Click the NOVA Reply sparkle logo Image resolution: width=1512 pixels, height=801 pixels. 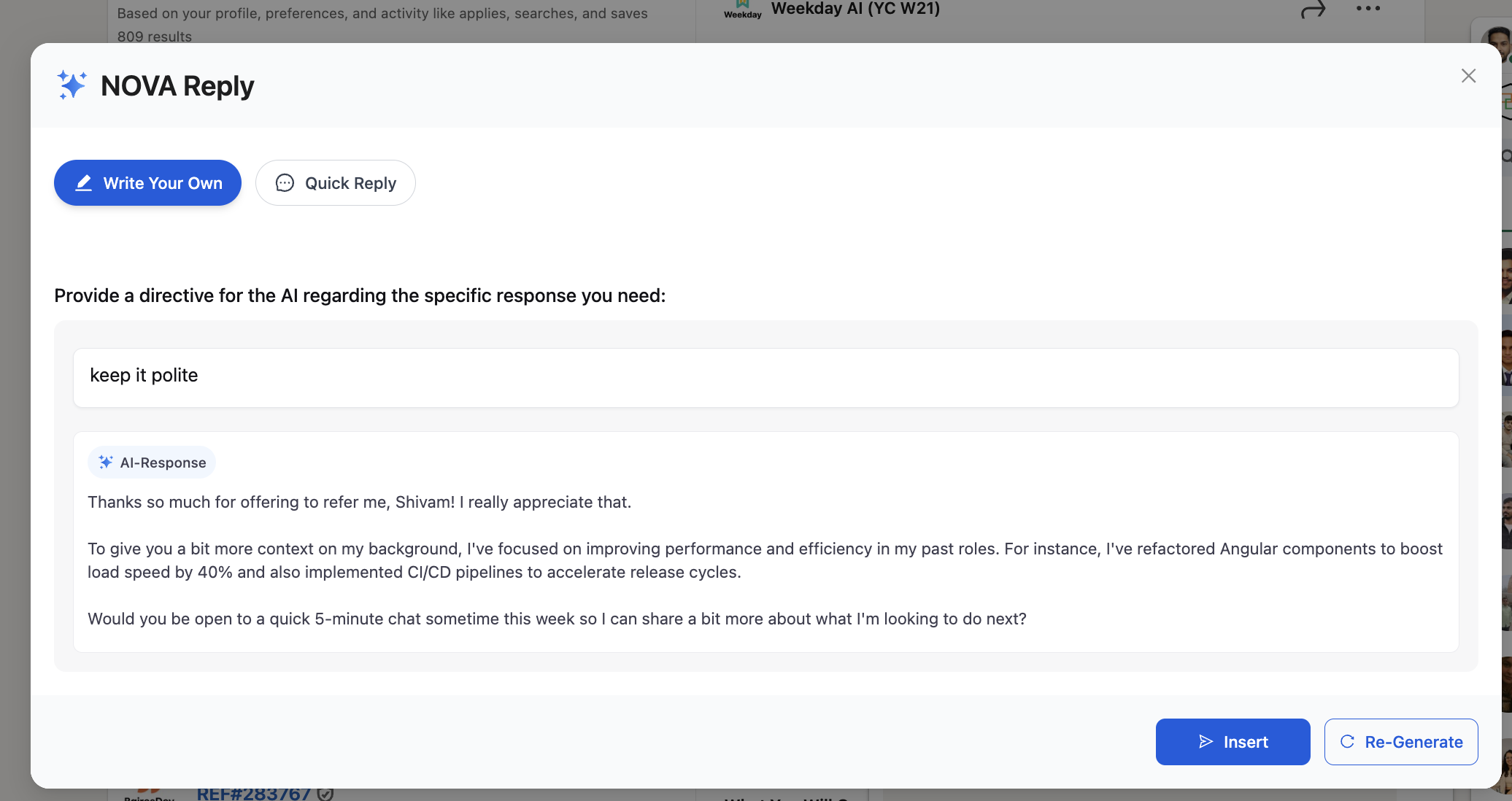click(72, 85)
